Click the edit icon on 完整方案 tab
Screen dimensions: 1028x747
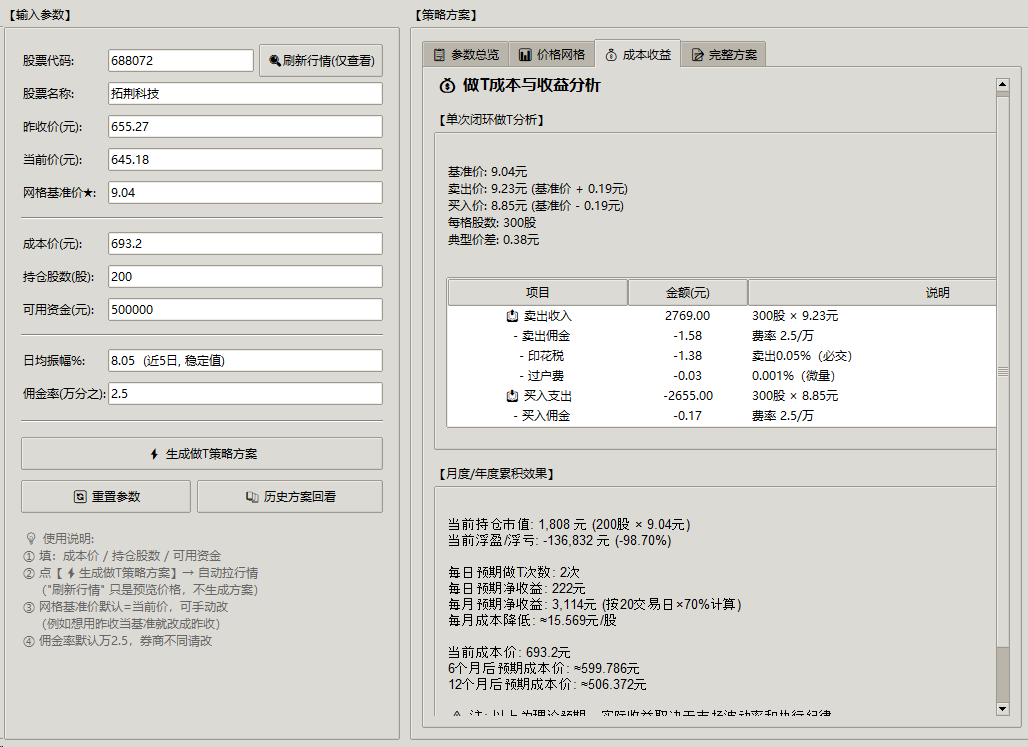[x=698, y=55]
